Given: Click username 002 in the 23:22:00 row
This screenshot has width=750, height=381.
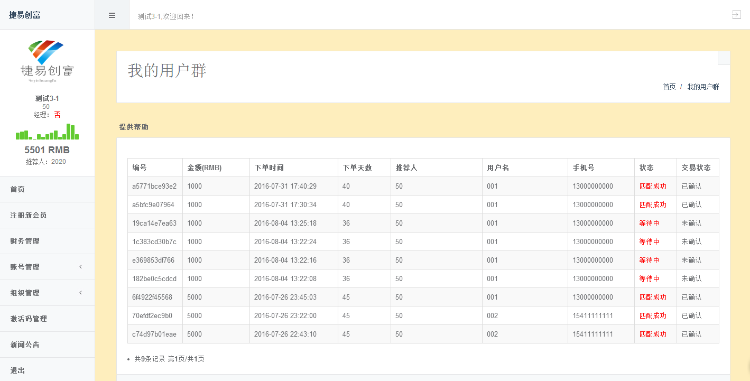Looking at the screenshot, I should pyautogui.click(x=492, y=316).
